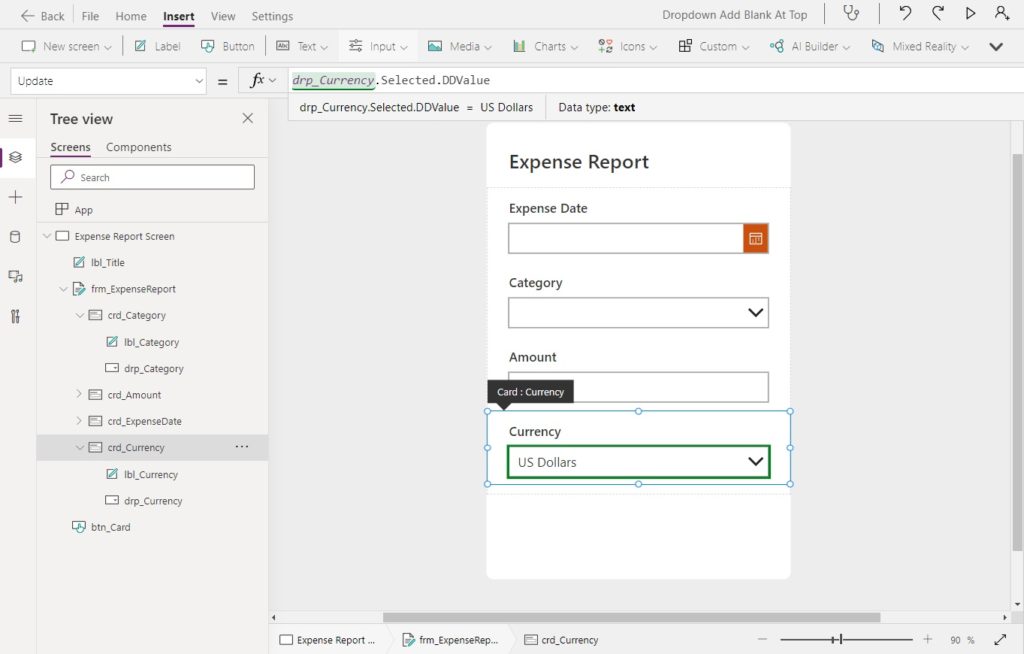
Task: Open the hamburger menu in left rail
Action: pyautogui.click(x=16, y=118)
